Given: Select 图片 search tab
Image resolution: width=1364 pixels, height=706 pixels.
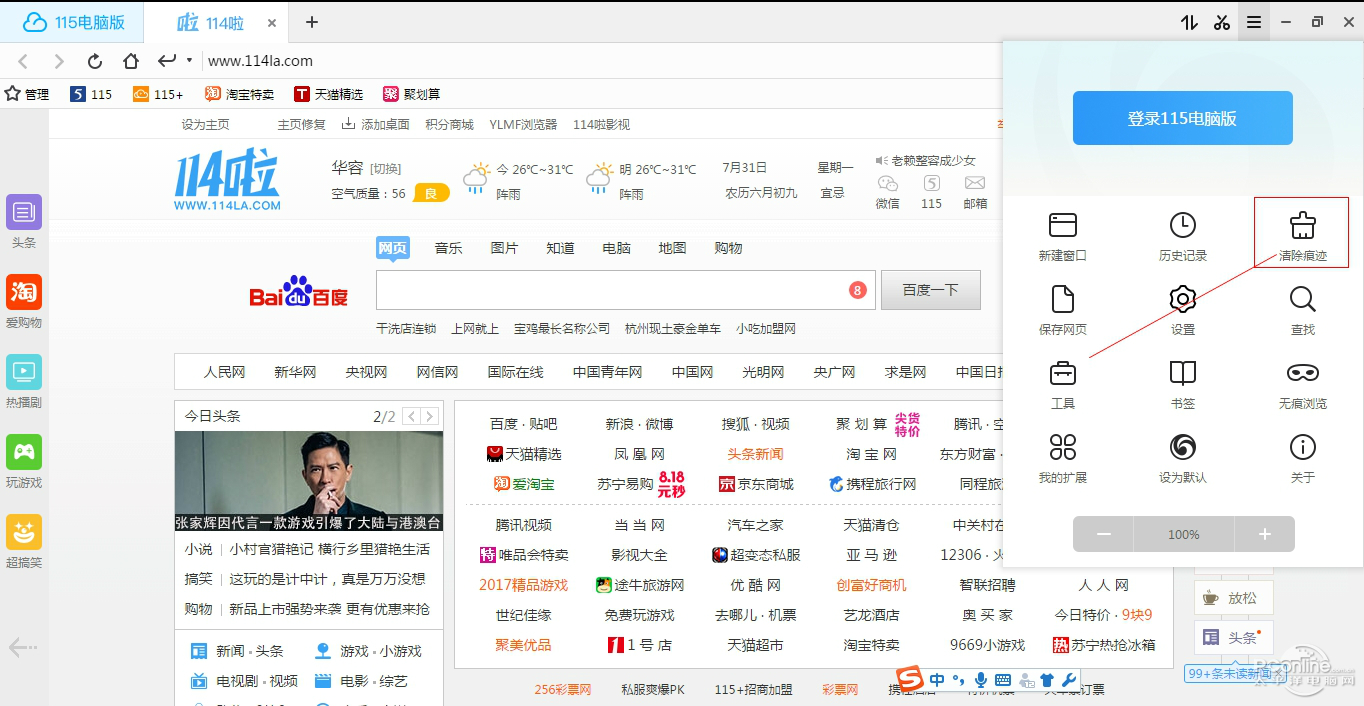Looking at the screenshot, I should (504, 248).
